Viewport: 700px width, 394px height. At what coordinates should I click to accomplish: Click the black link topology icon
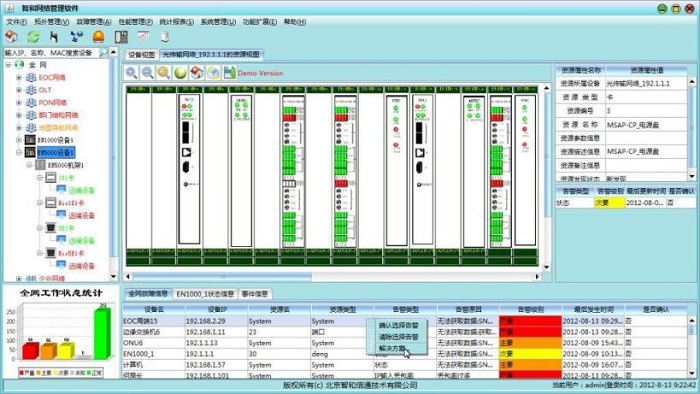(54, 37)
